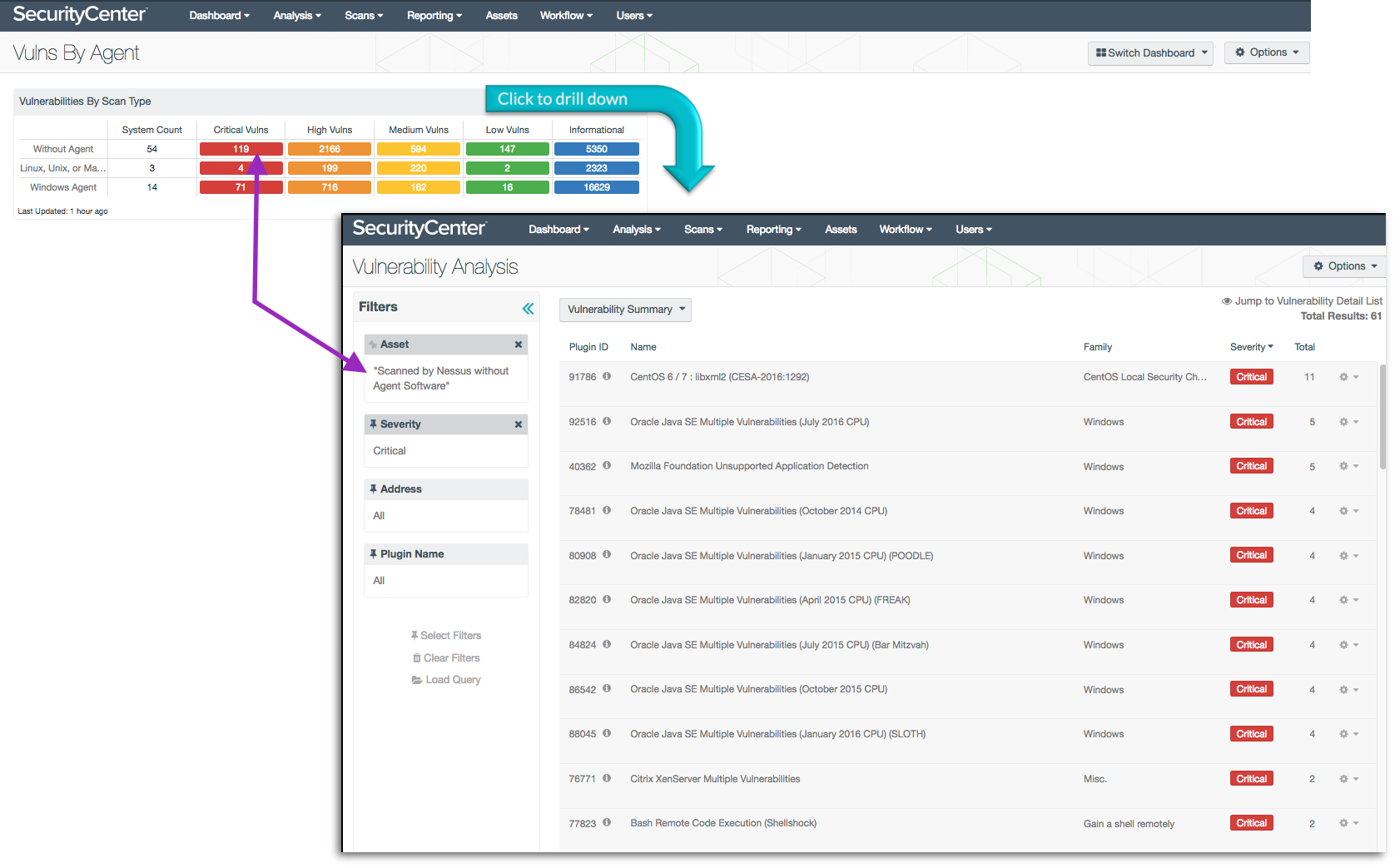Click info icon next to plugin 40362
Screen dimensions: 1395x868
click(607, 465)
